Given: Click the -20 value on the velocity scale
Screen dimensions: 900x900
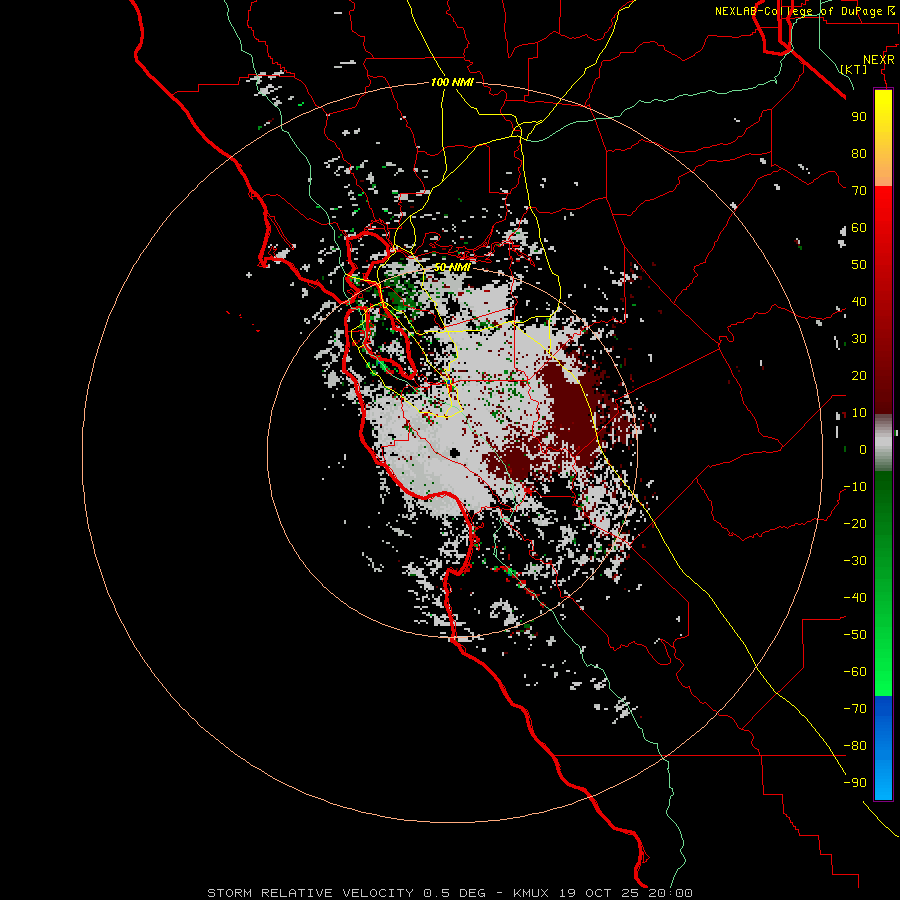Looking at the screenshot, I should pos(855,524).
